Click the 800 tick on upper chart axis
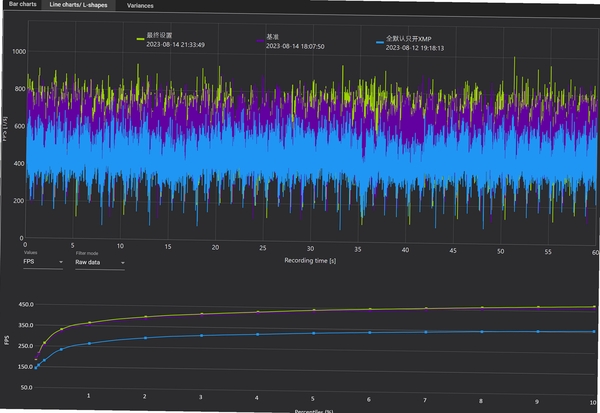 click(20, 89)
